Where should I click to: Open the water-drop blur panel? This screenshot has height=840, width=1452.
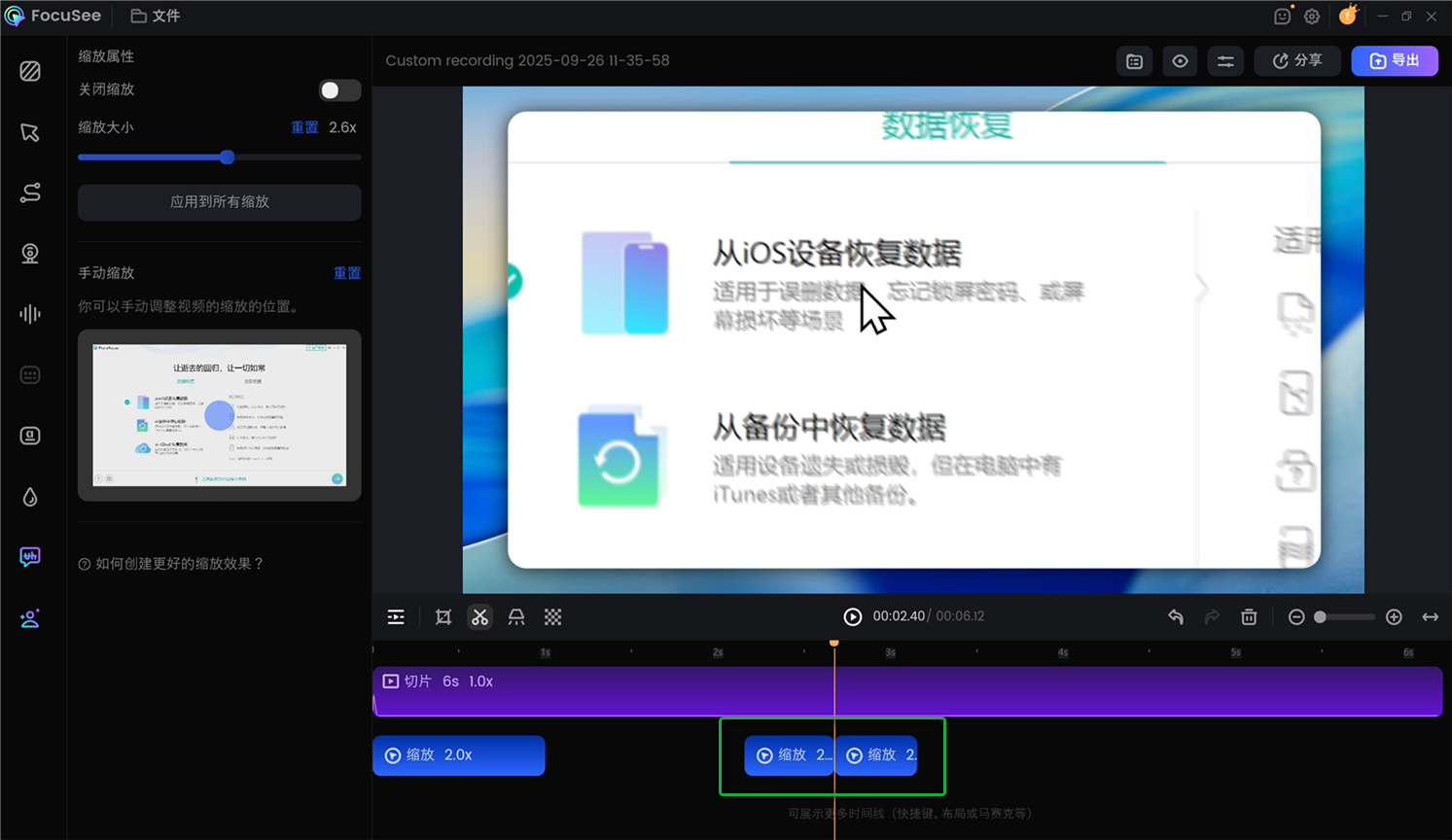click(x=30, y=497)
